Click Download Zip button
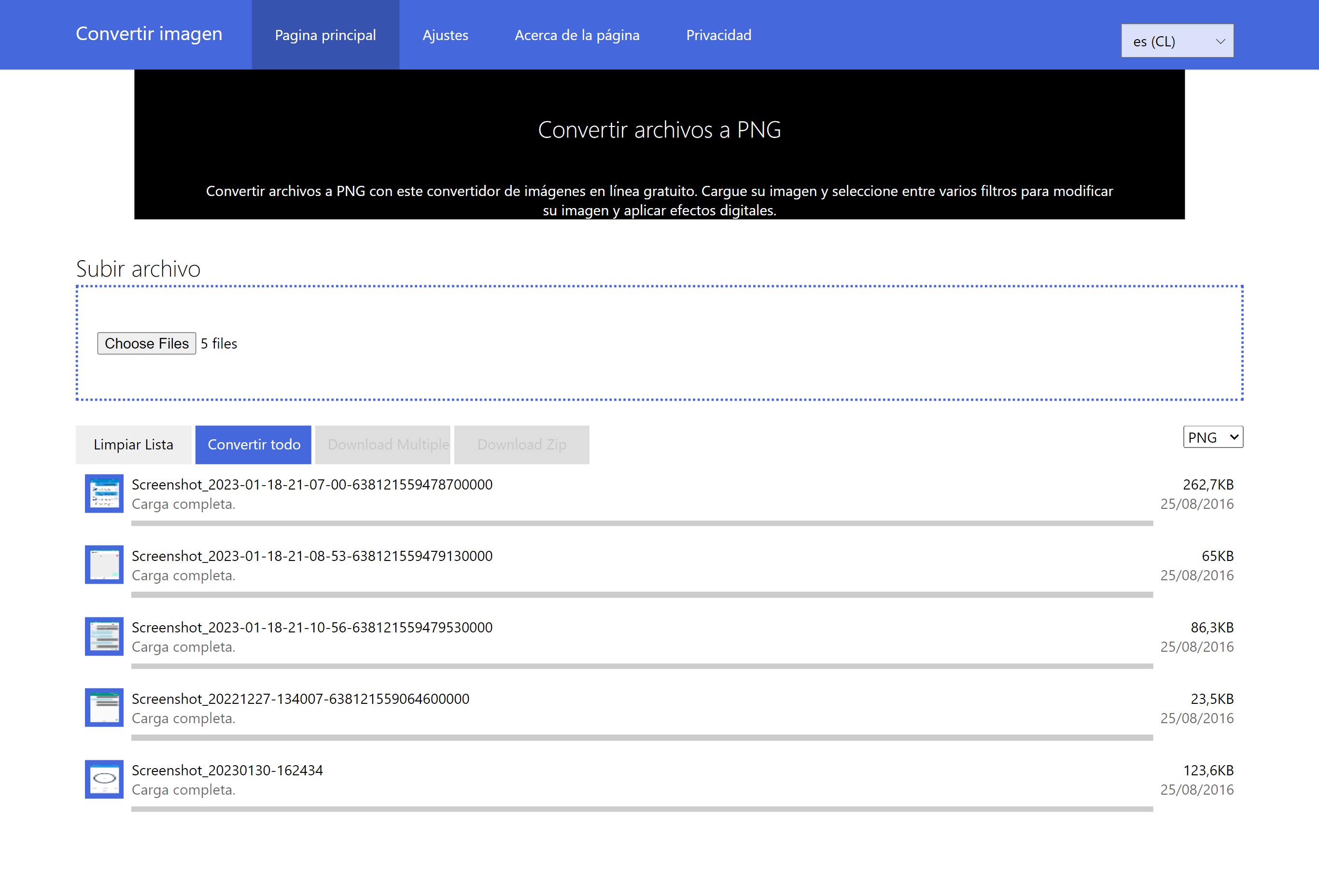Image resolution: width=1319 pixels, height=896 pixels. pos(521,445)
